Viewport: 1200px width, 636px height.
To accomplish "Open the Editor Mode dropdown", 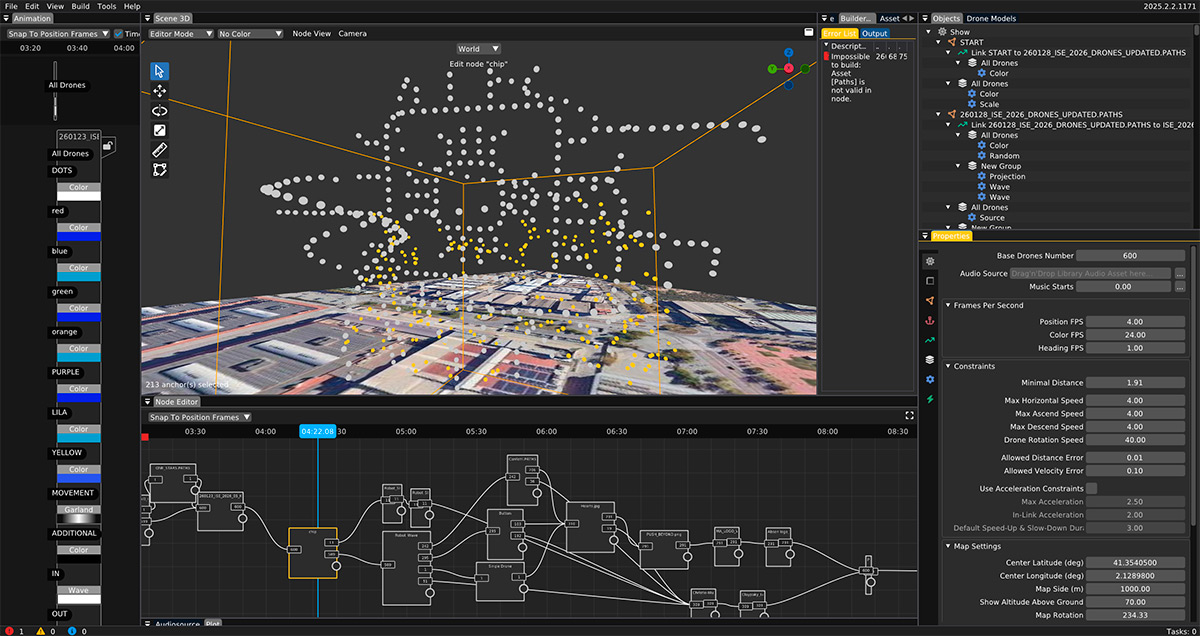I will (180, 34).
